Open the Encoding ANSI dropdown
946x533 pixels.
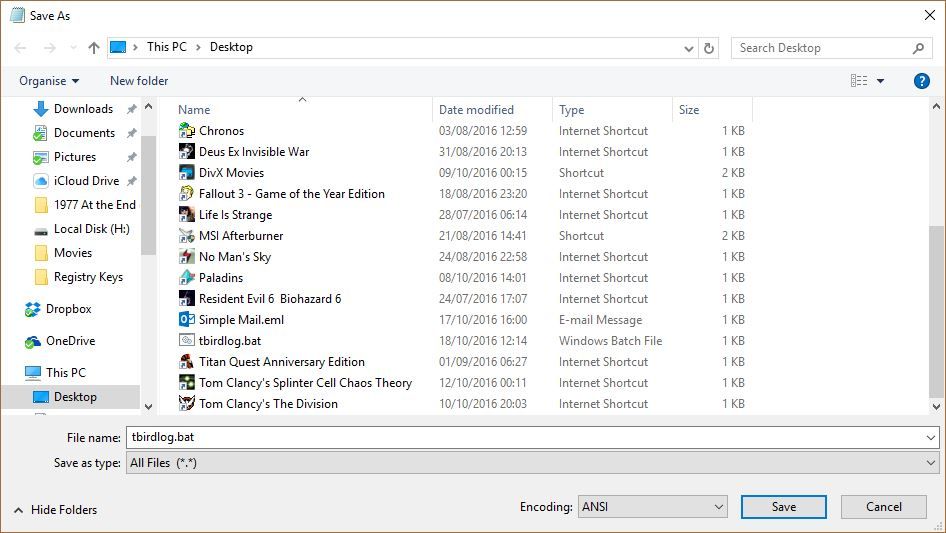click(x=653, y=507)
